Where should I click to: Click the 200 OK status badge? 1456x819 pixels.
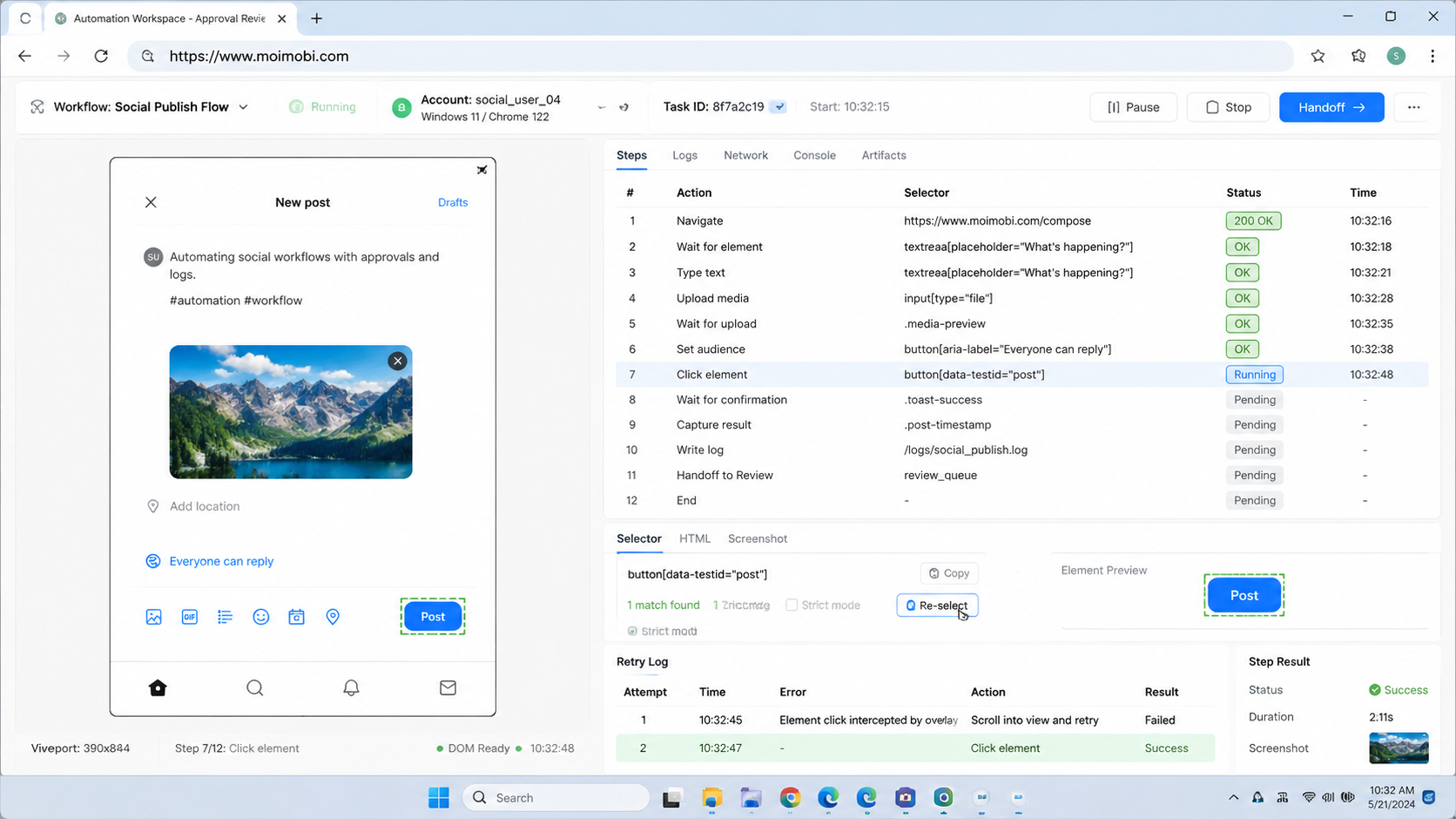[1253, 221]
